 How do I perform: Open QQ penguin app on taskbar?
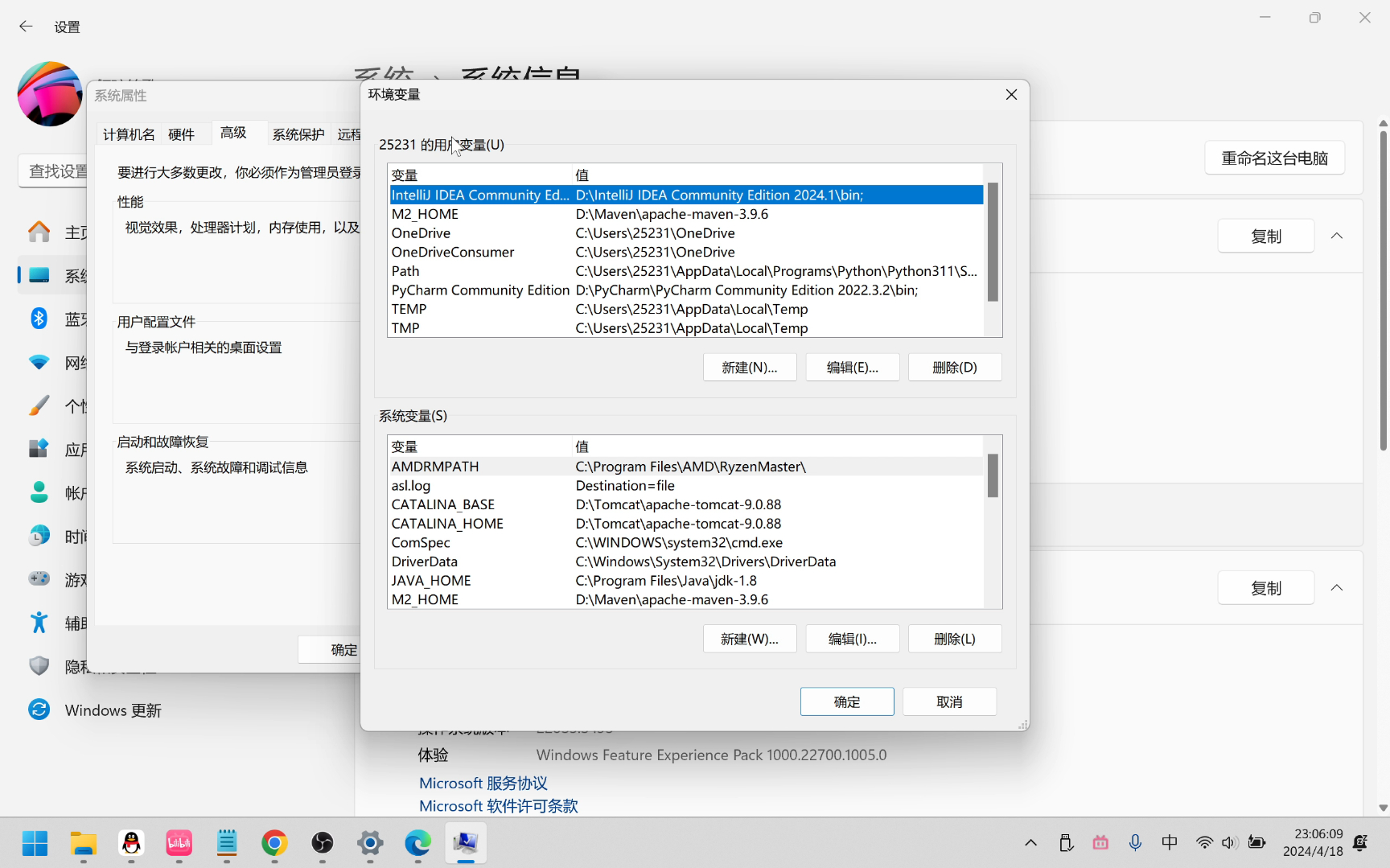click(x=131, y=843)
